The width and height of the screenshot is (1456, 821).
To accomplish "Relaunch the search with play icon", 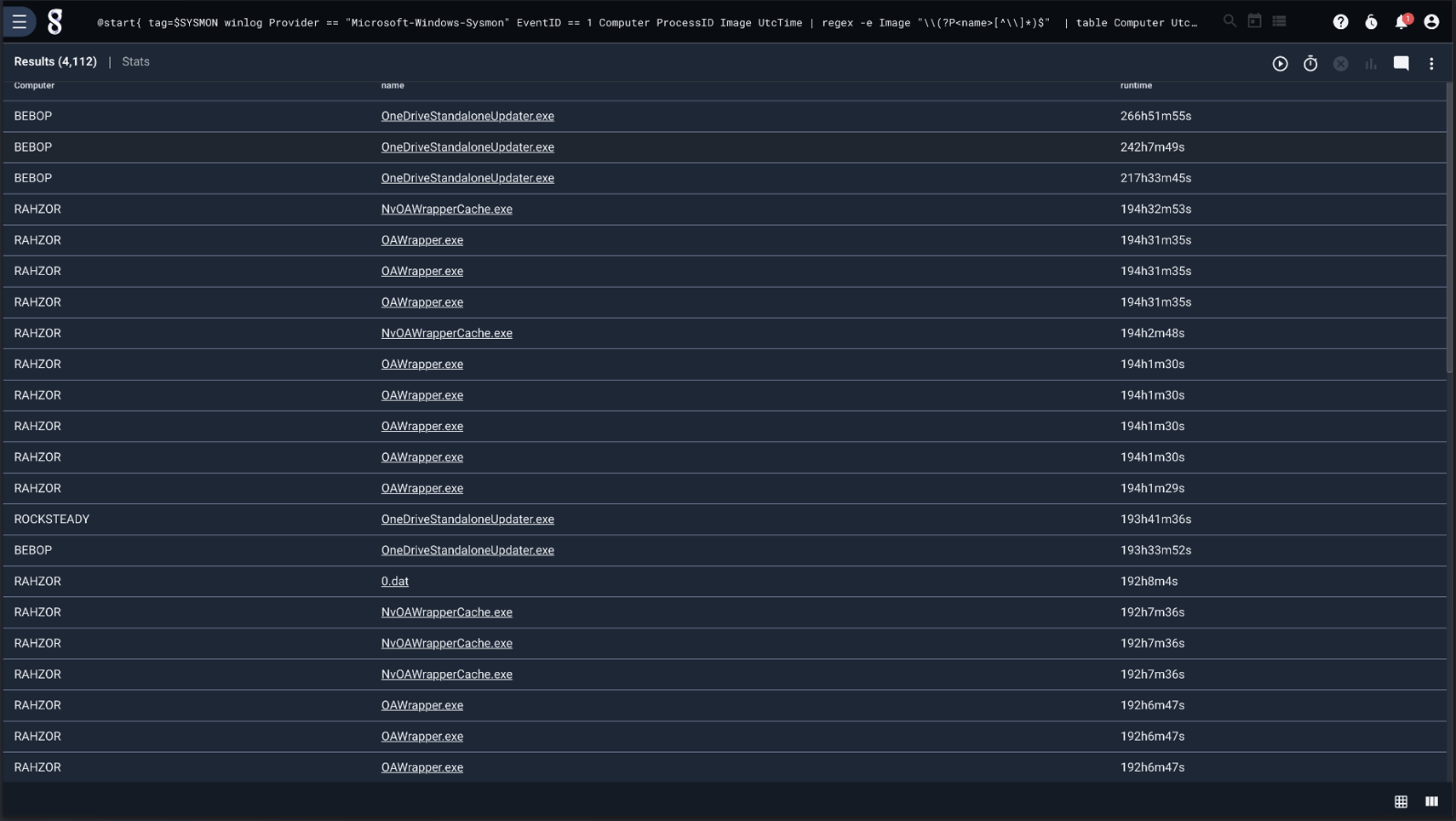I will pyautogui.click(x=1280, y=64).
